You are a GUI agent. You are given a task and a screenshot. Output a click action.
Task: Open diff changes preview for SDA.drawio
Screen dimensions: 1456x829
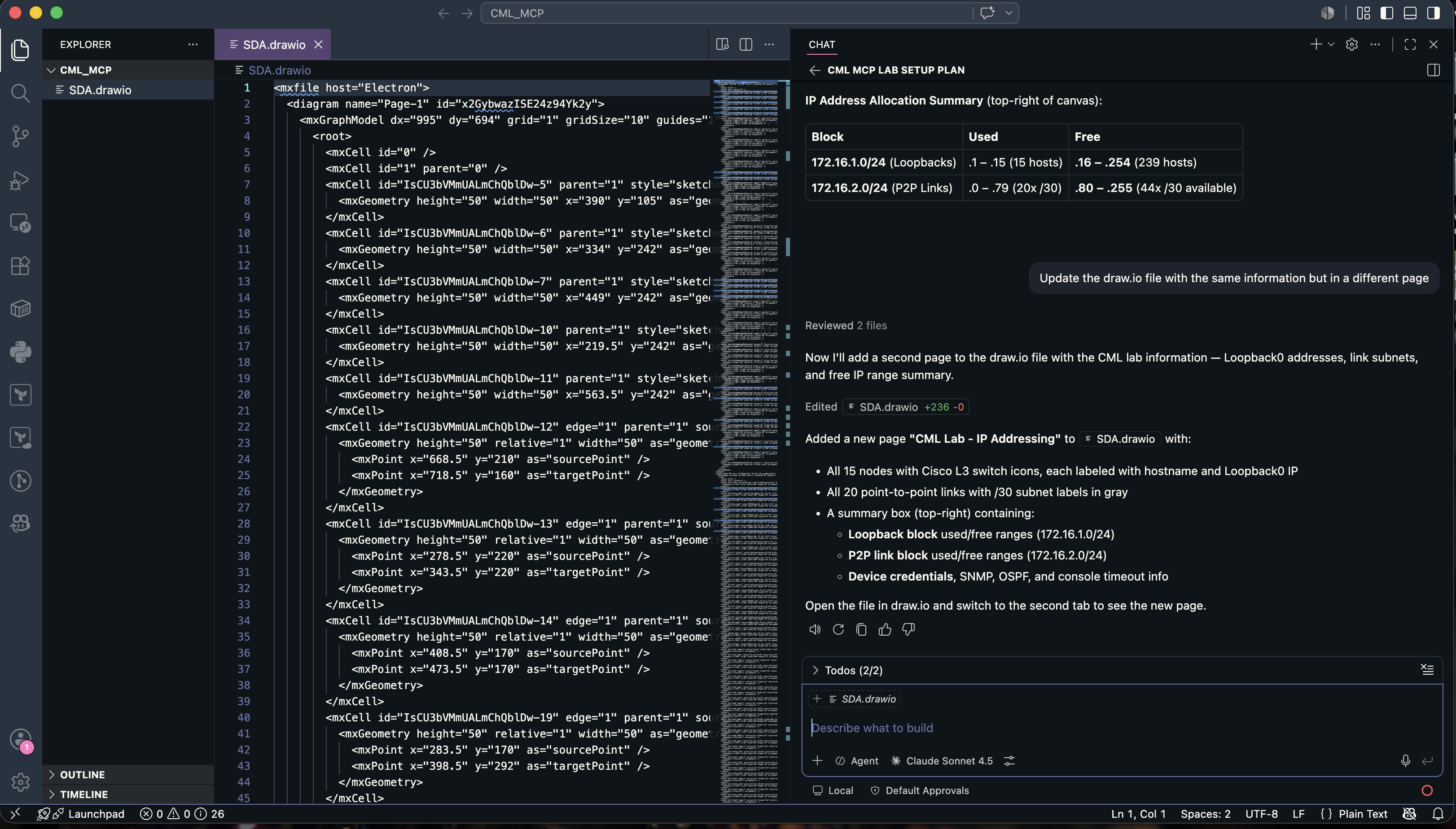point(722,44)
